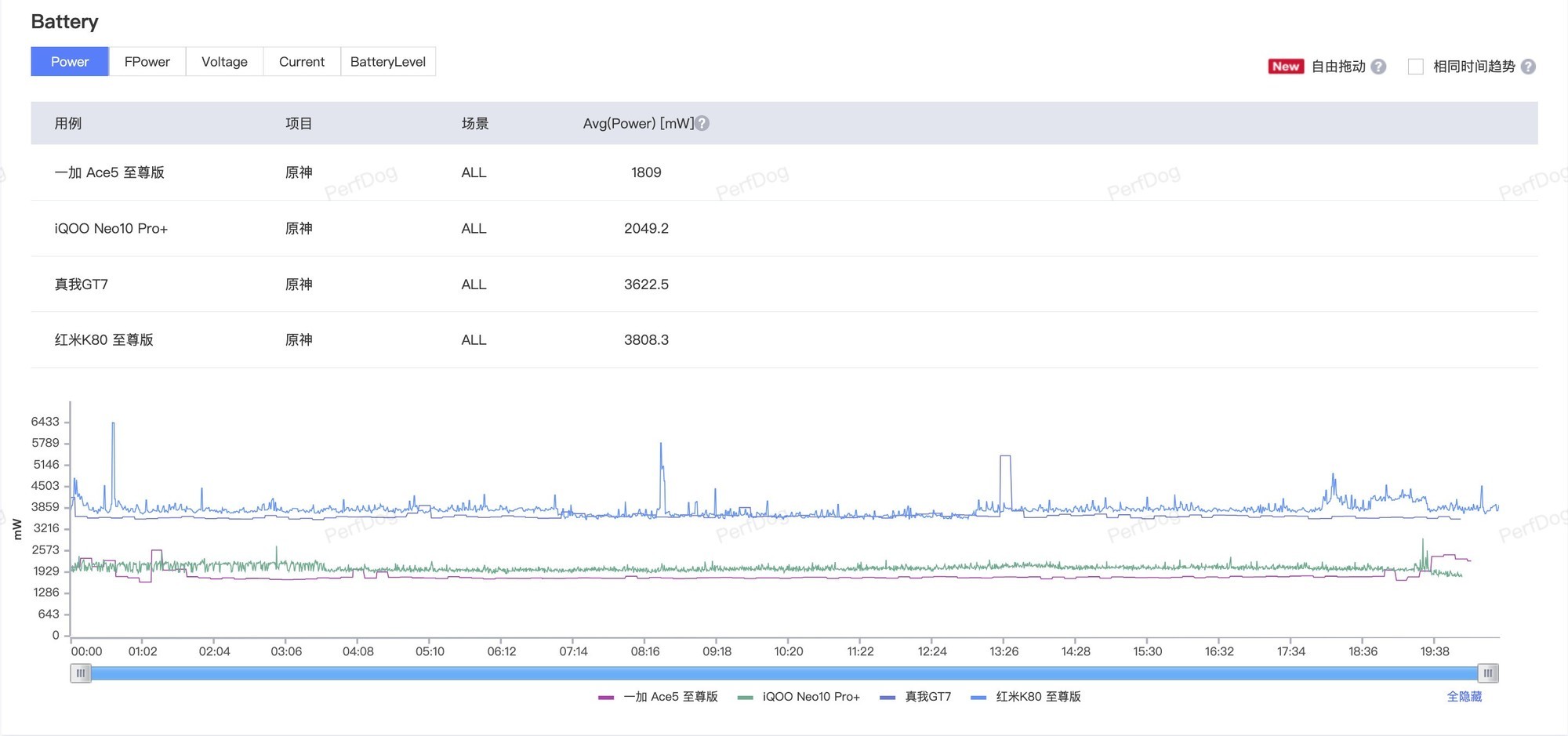Select the Power tab
The width and height of the screenshot is (1568, 736).
[70, 62]
